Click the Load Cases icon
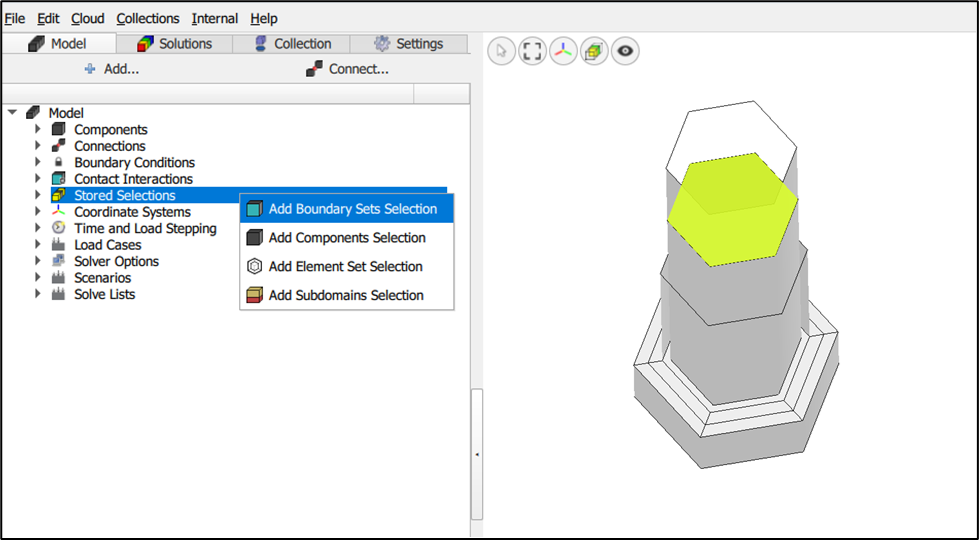 coord(59,245)
